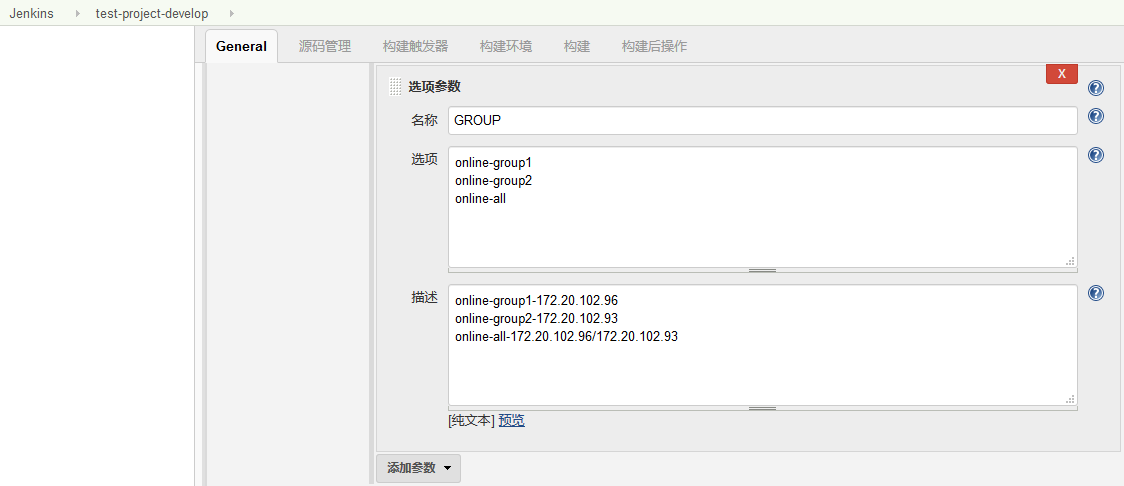Click the Jenkins breadcrumb link

pos(31,14)
